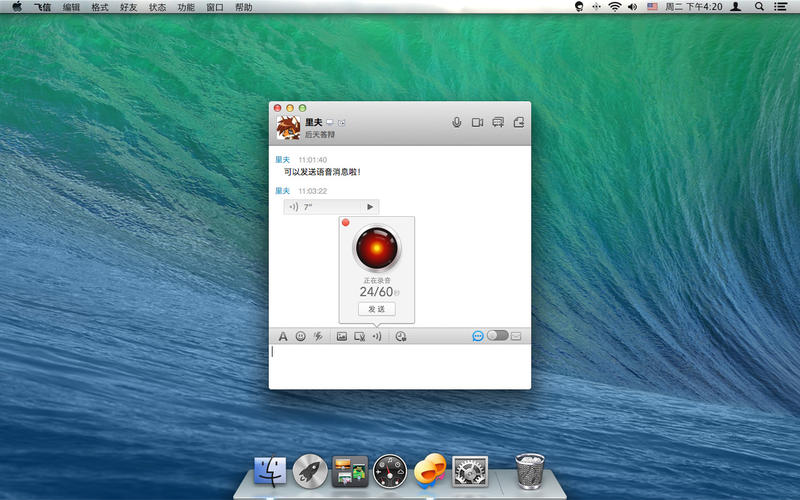Screen dimensions: 800x500
Task: Click the contact avatar of 里夫
Action: pyautogui.click(x=288, y=126)
